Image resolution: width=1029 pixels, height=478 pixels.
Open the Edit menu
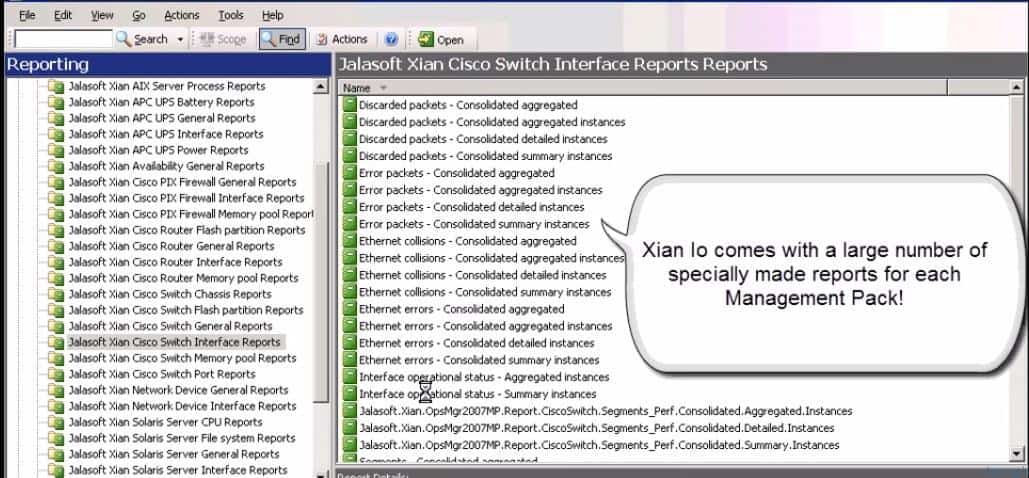[63, 14]
